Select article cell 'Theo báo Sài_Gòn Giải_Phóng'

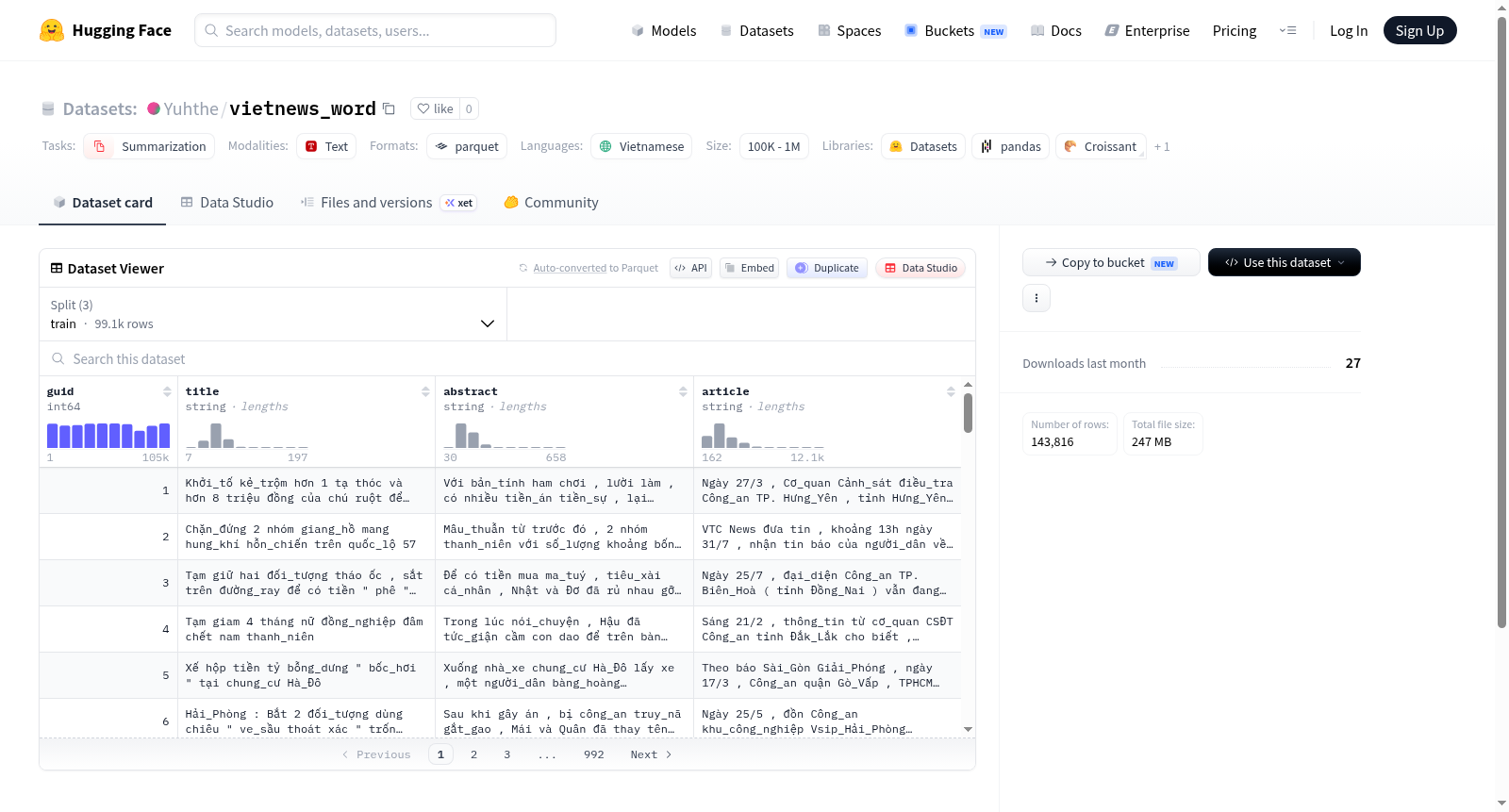coord(827,675)
